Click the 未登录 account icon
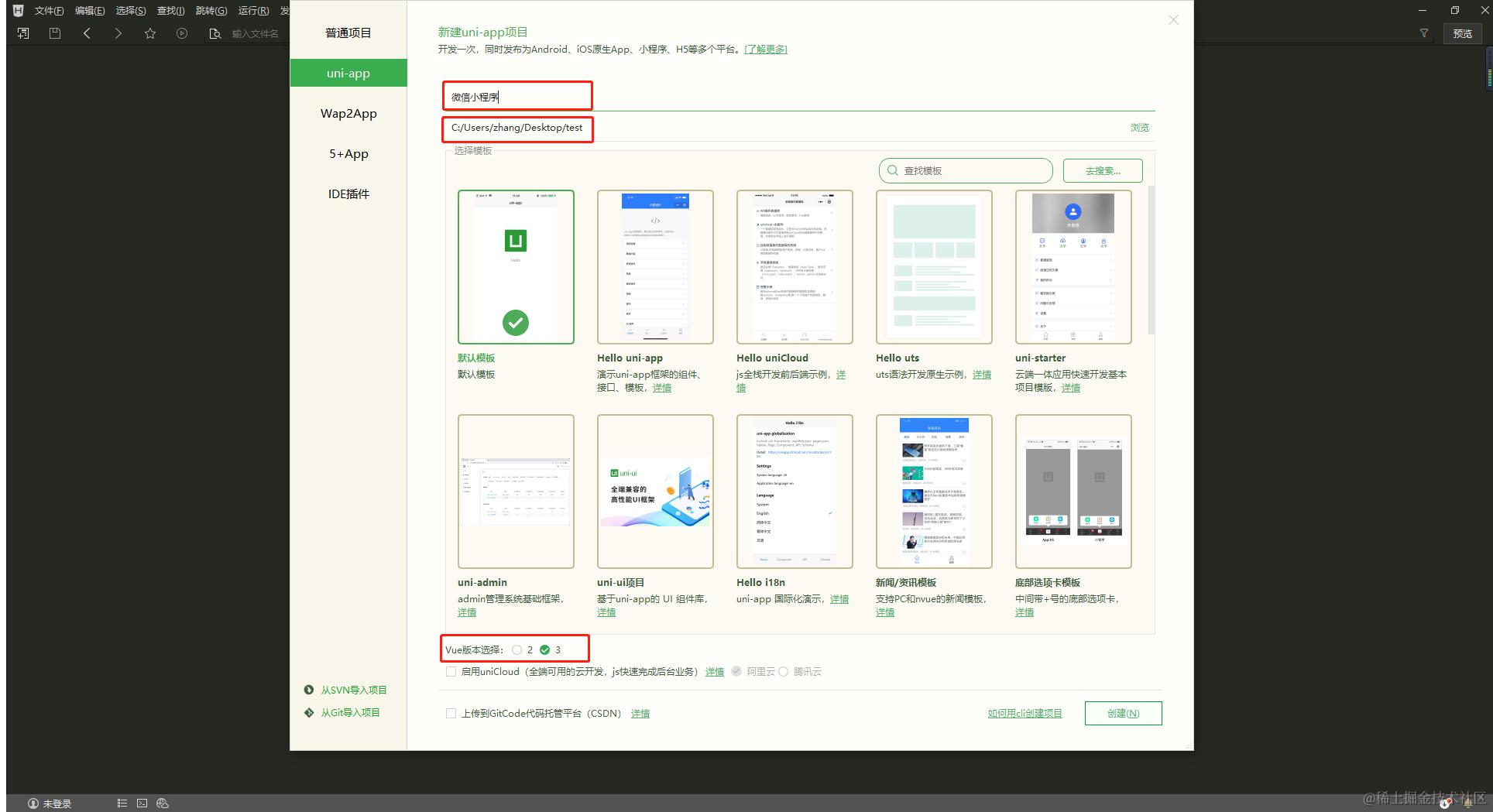 [x=33, y=803]
